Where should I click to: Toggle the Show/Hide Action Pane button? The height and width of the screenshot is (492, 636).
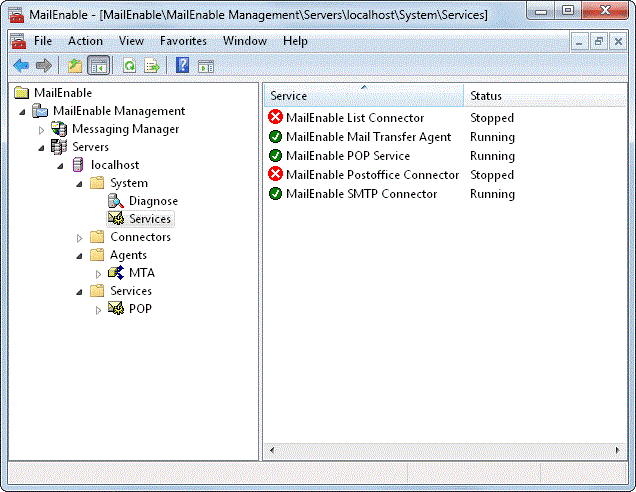tap(206, 66)
